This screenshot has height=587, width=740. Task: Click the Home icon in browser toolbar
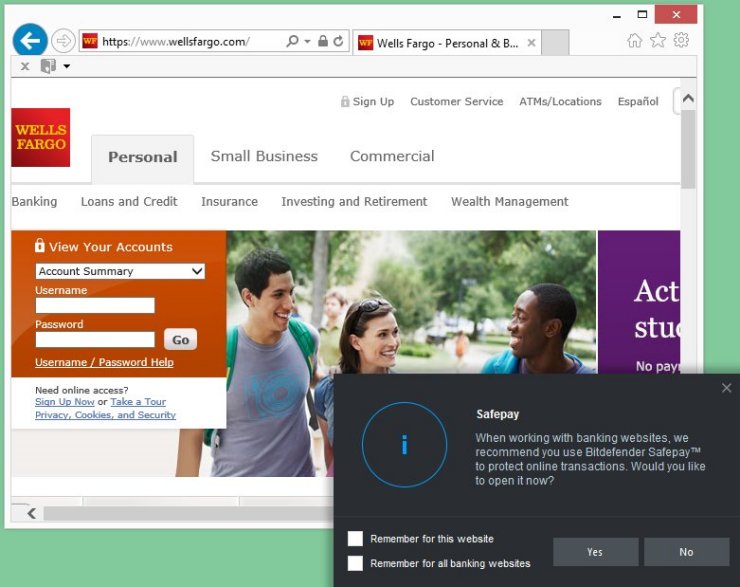[634, 41]
